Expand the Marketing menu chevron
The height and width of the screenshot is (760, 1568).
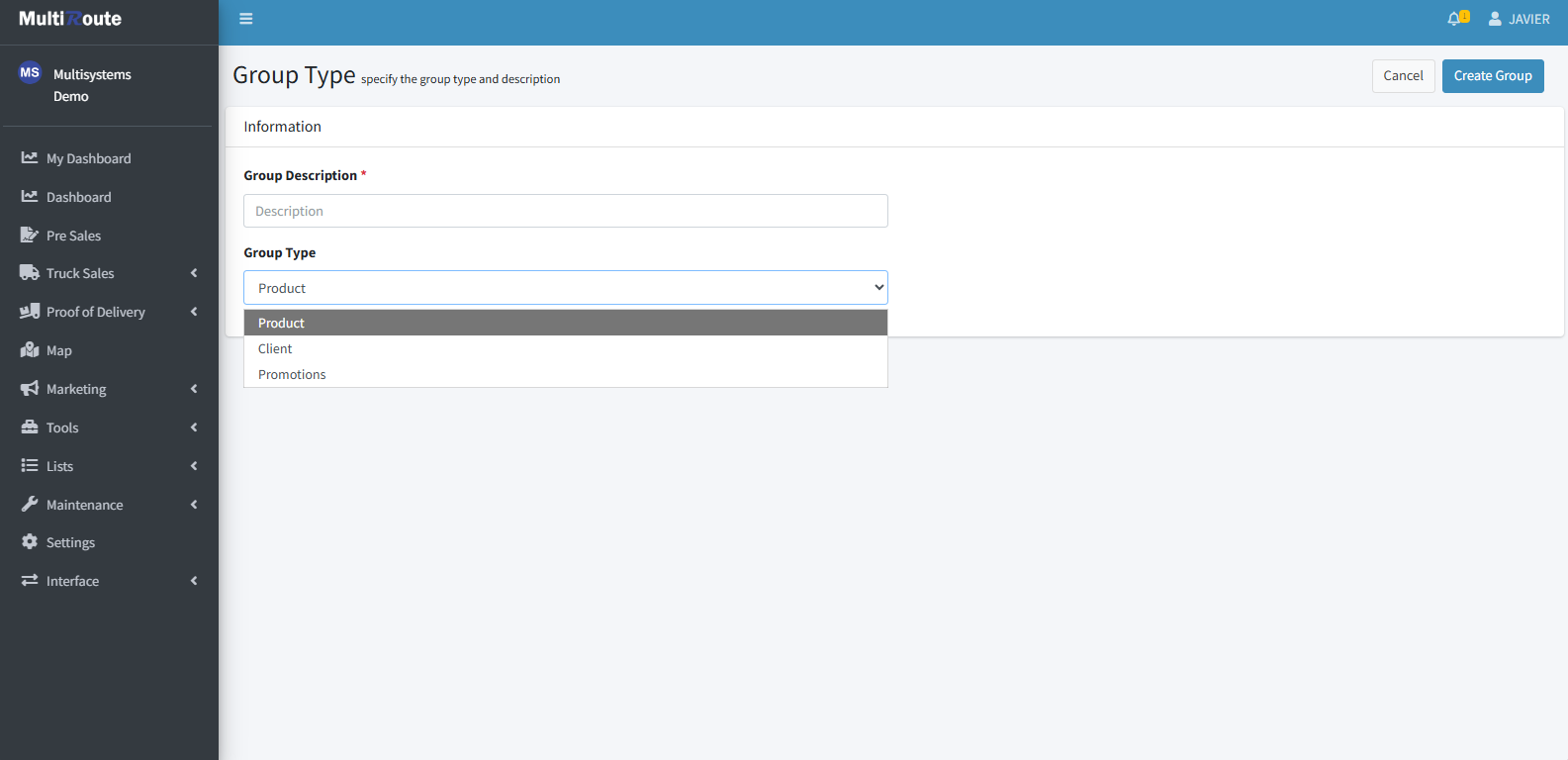[x=194, y=389]
